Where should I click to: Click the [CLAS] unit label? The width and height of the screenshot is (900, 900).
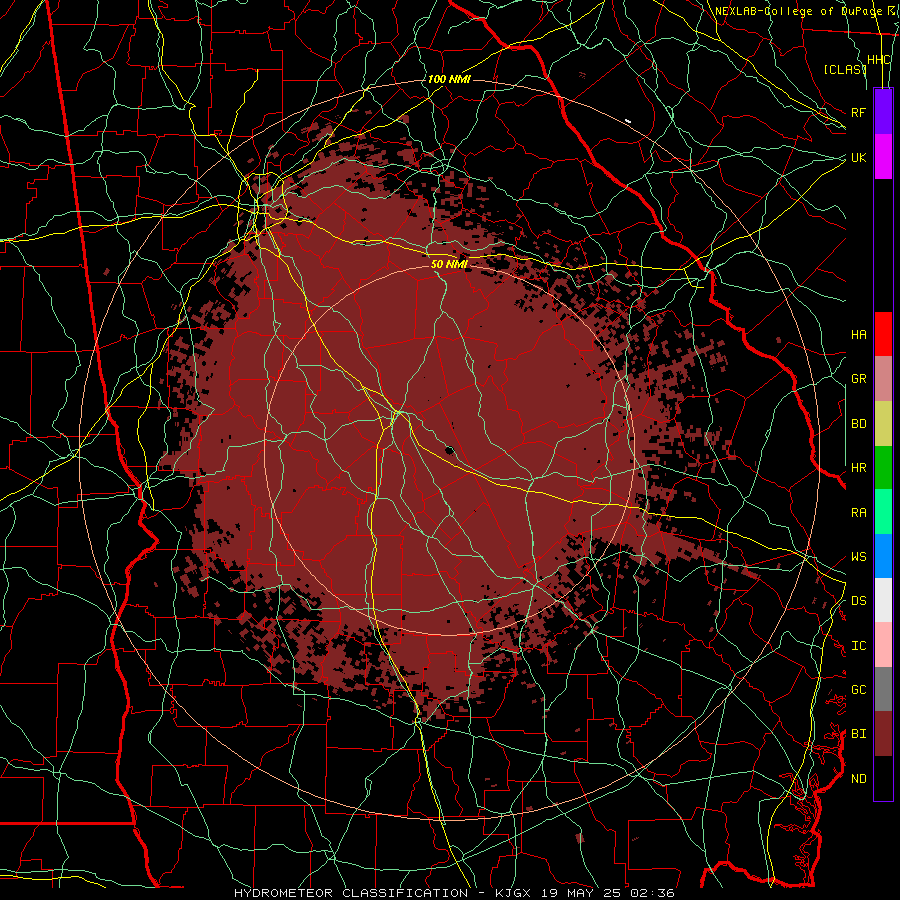845,69
